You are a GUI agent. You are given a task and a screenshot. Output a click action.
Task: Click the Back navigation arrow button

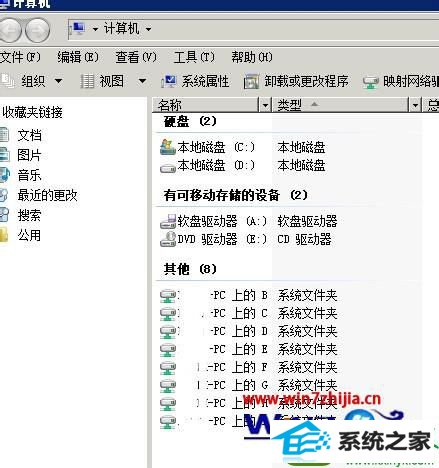[9, 31]
